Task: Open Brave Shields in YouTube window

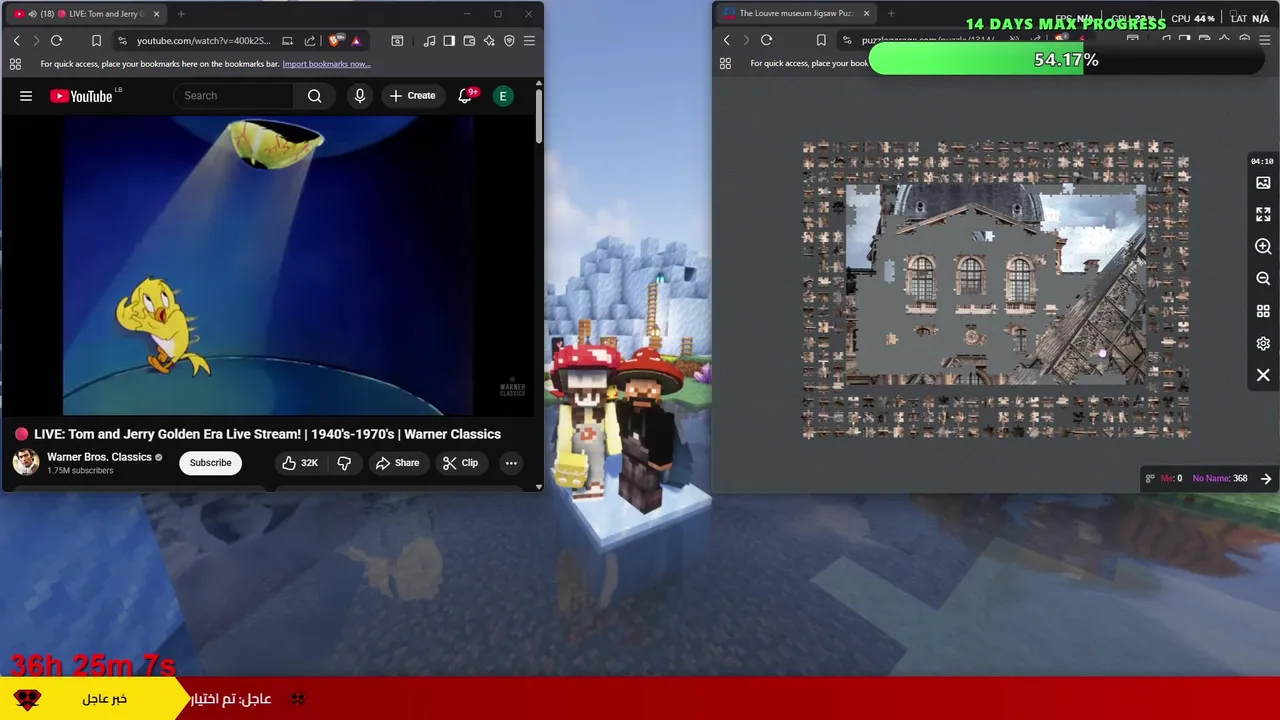Action: coord(335,41)
